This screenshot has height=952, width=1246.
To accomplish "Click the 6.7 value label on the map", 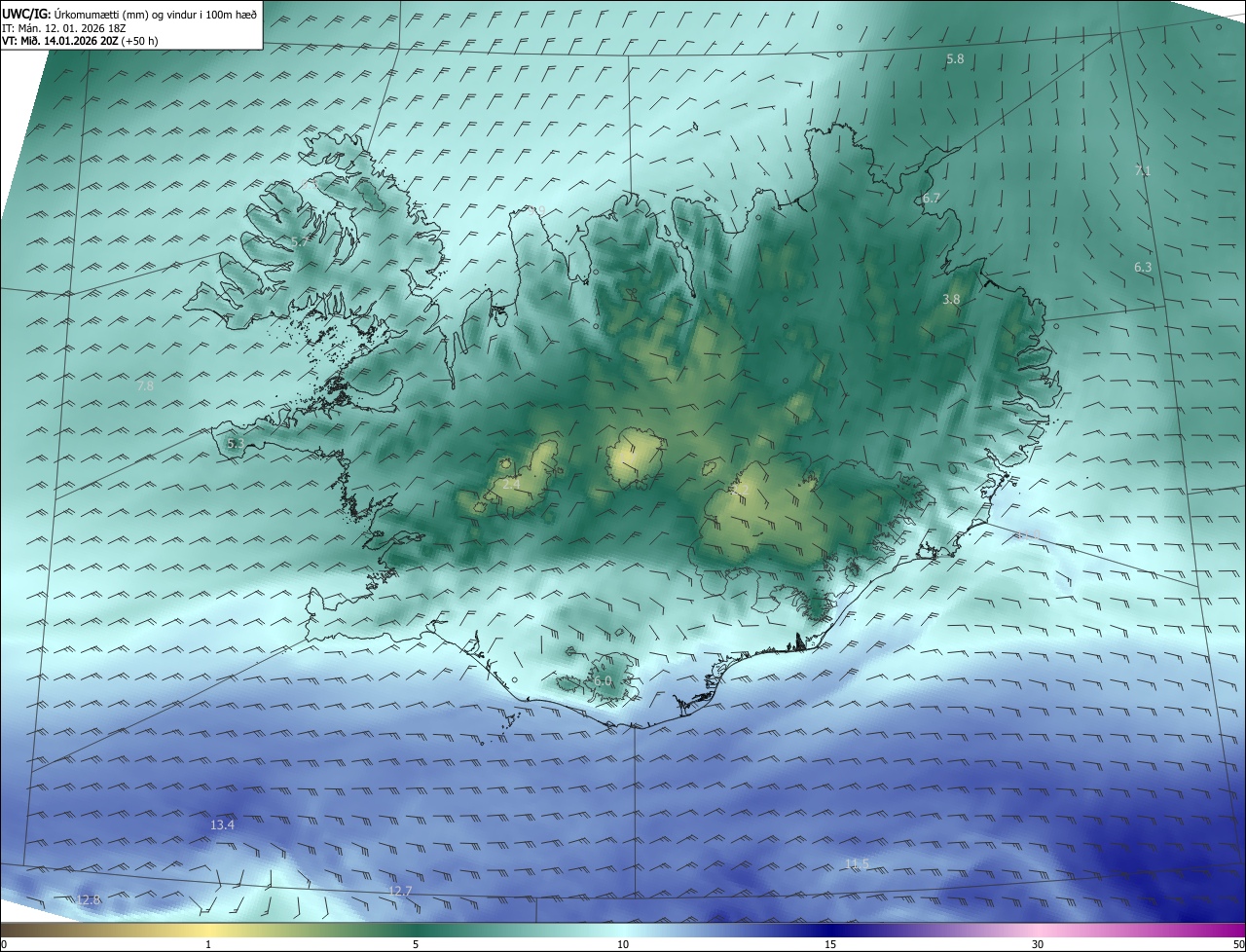I will coord(932,199).
